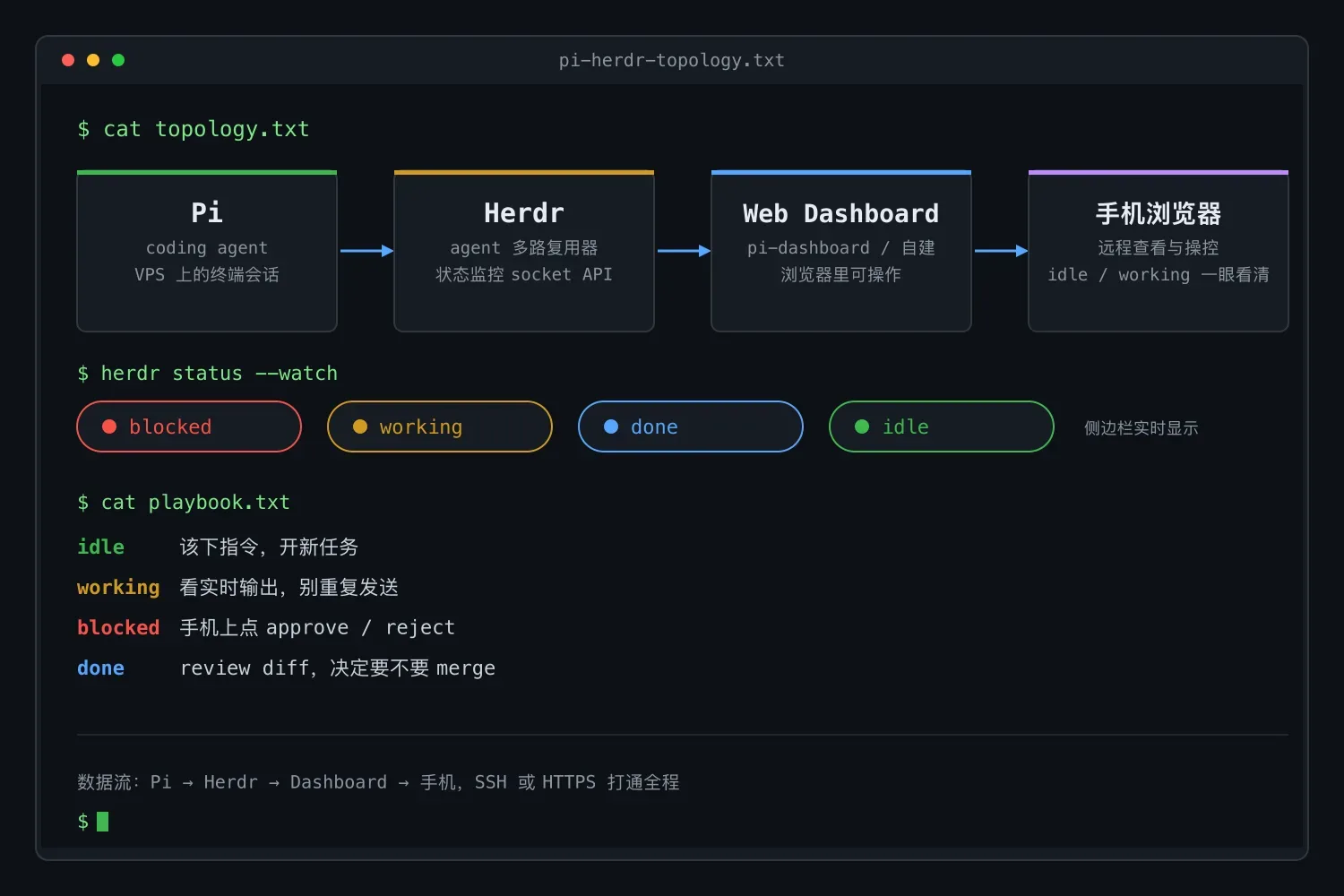1344x896 pixels.
Task: Click '浏览器里可操作' in Web Dashboard card
Action: coord(841,274)
